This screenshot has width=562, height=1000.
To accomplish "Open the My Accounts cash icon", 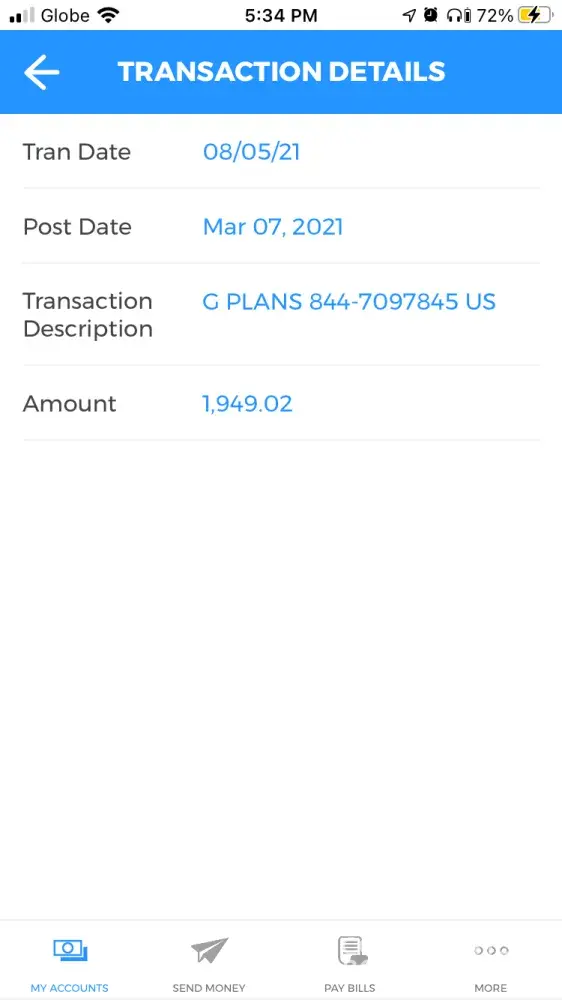I will [70, 951].
